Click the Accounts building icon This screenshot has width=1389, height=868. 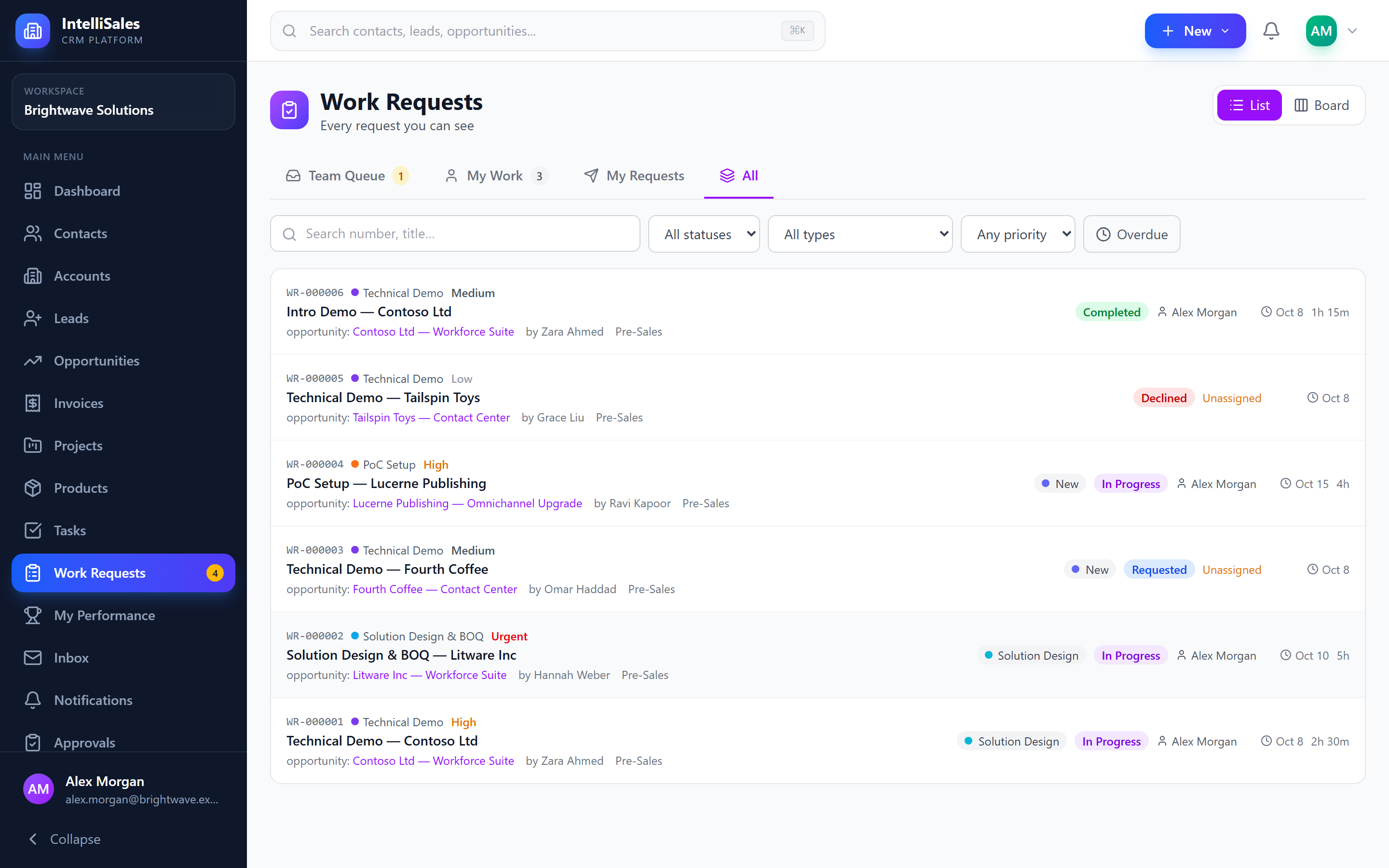click(33, 276)
